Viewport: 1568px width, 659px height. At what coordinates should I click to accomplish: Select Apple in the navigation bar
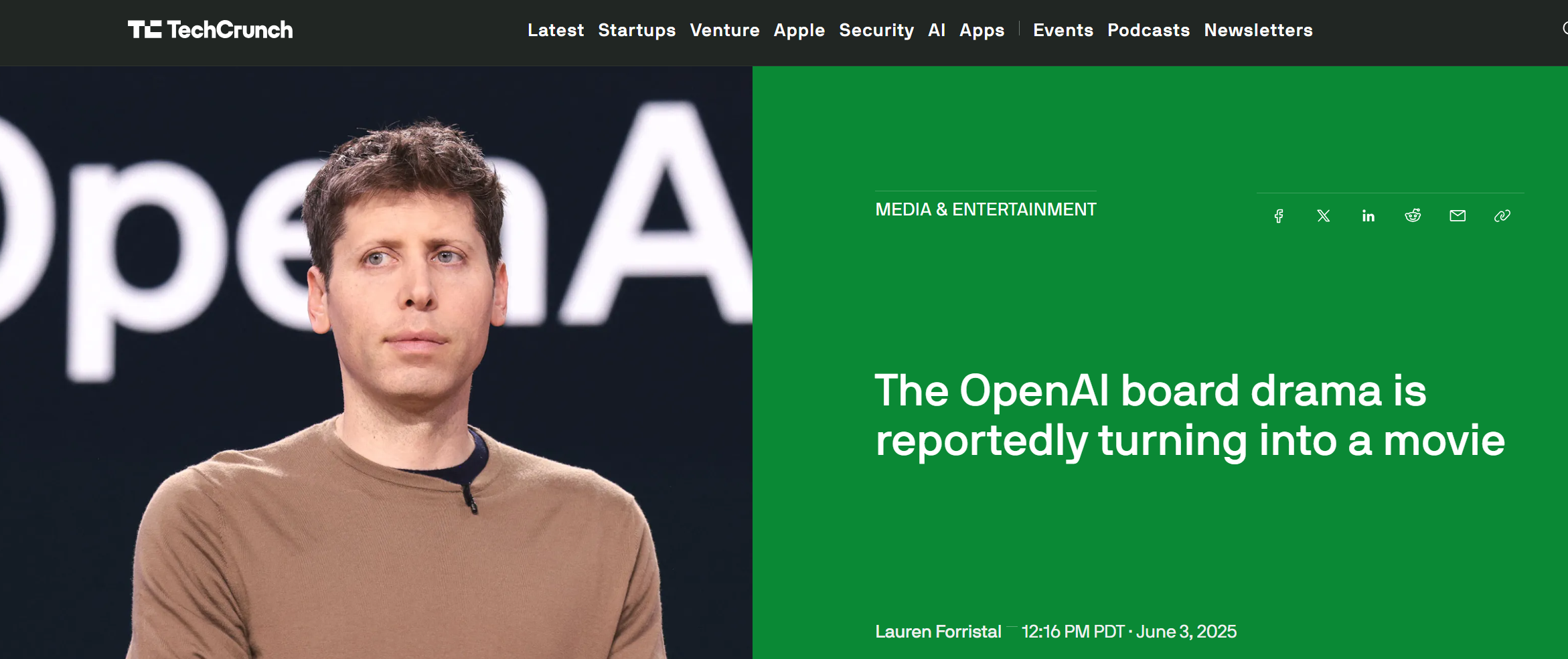799,31
